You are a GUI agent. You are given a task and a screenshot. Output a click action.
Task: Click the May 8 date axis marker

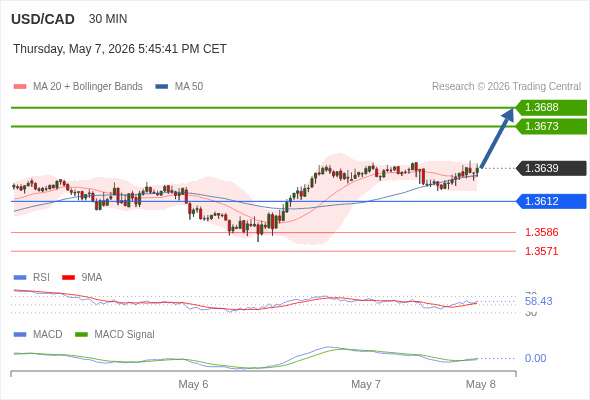tap(481, 384)
